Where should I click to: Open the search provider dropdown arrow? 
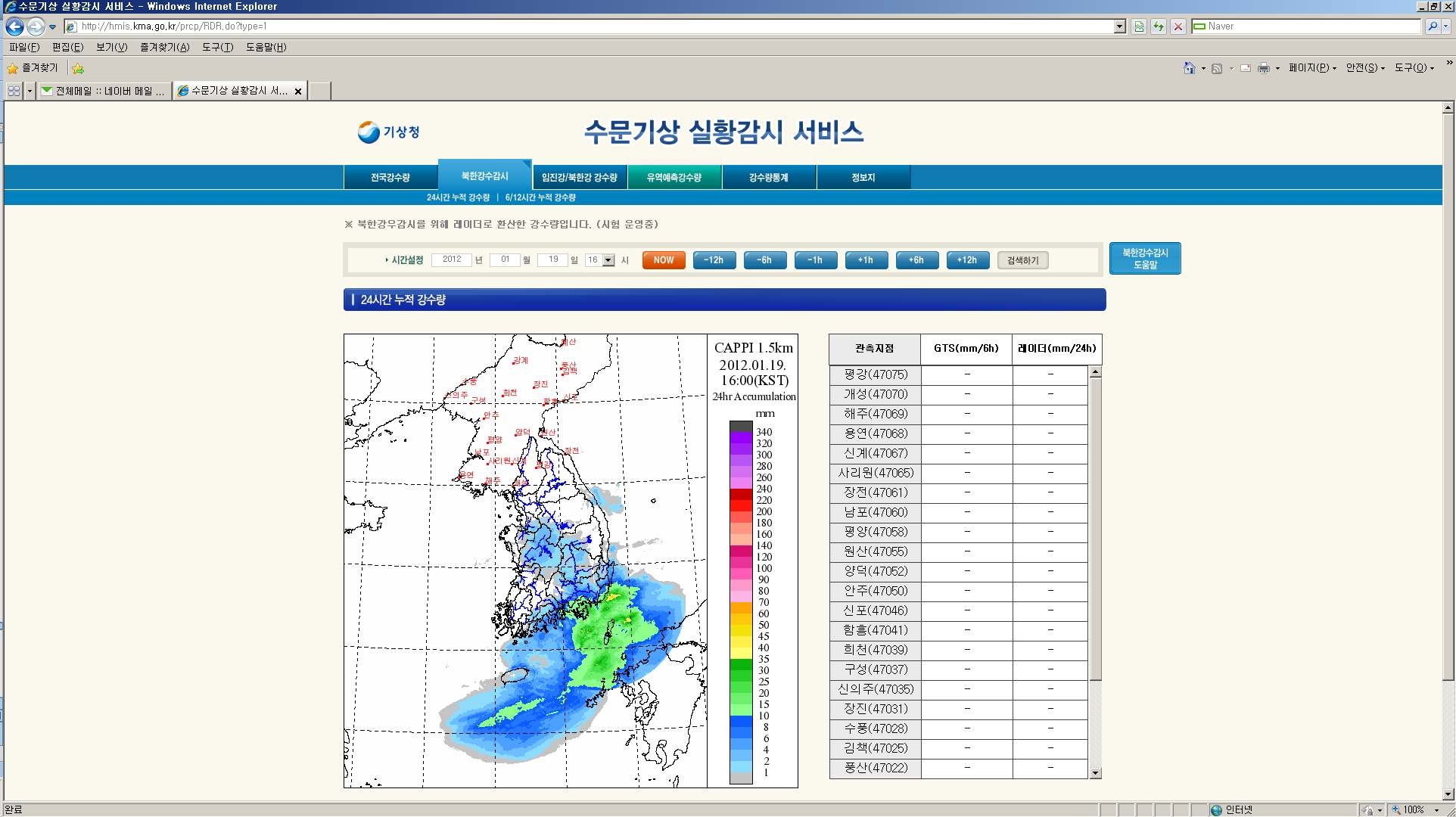[1446, 26]
